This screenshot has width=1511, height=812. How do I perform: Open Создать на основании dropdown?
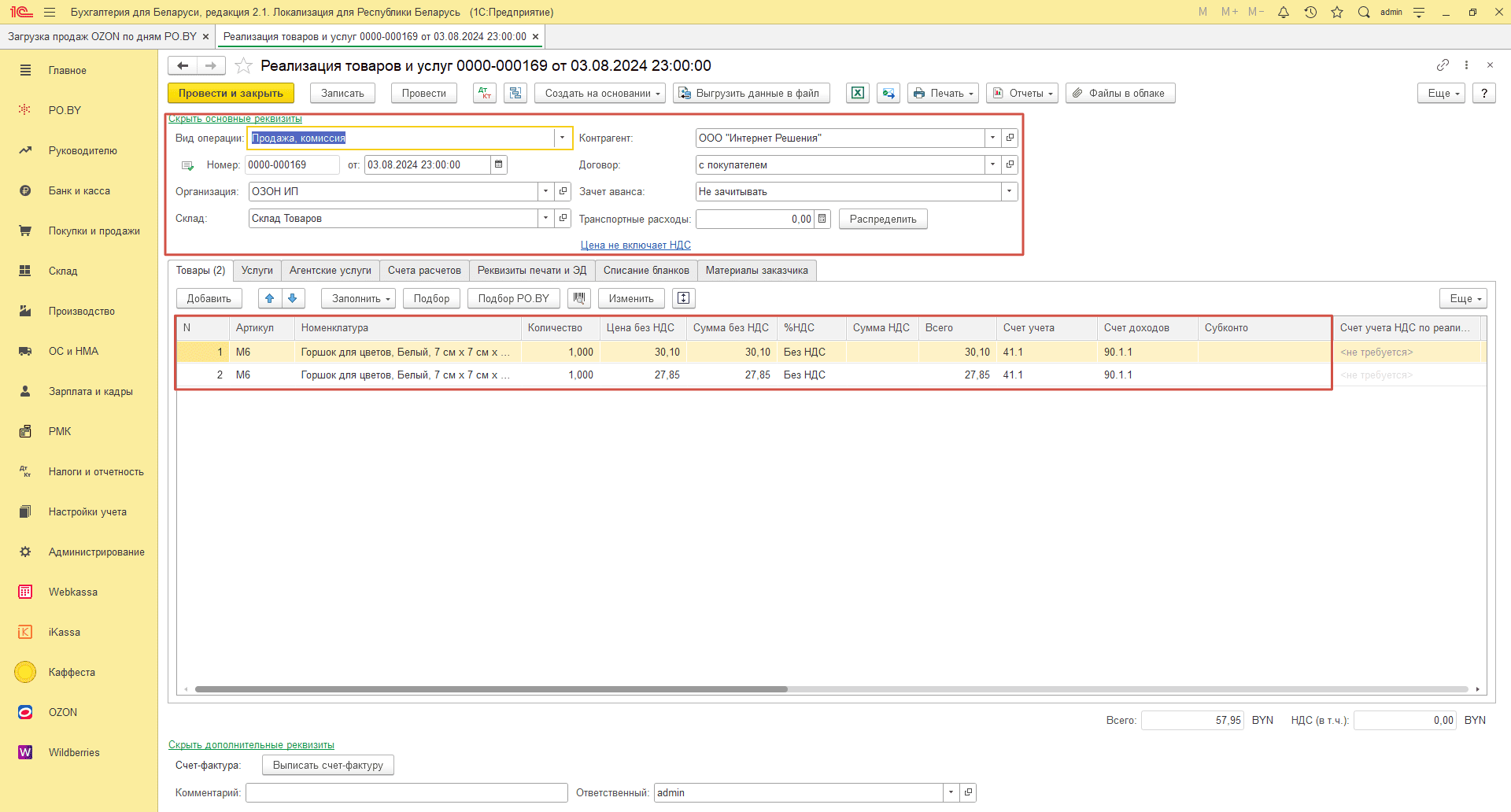[x=600, y=93]
